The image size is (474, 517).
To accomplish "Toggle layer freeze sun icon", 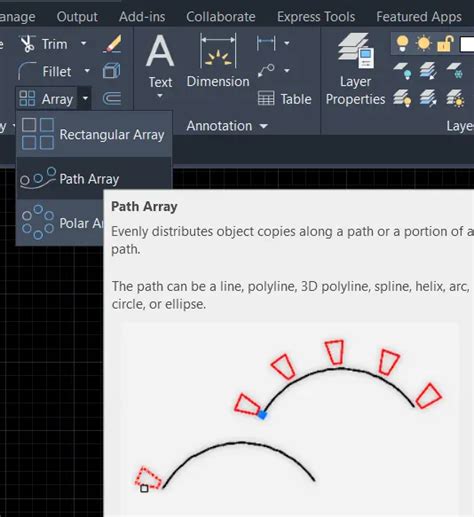I will [424, 44].
